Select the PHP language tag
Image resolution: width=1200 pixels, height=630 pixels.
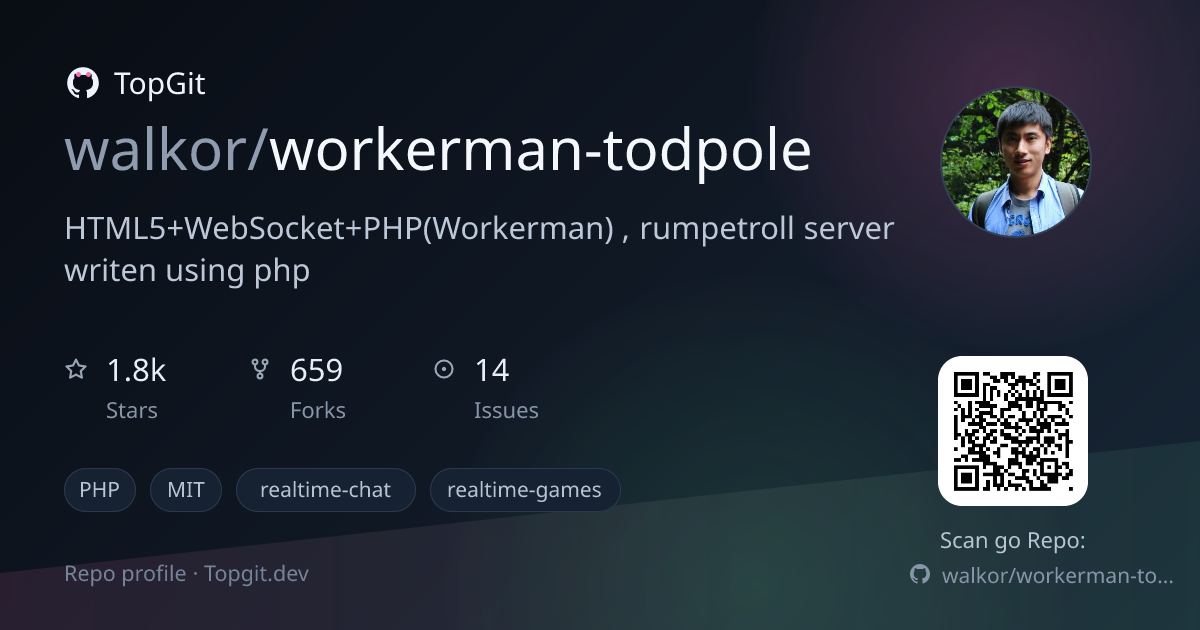(99, 490)
